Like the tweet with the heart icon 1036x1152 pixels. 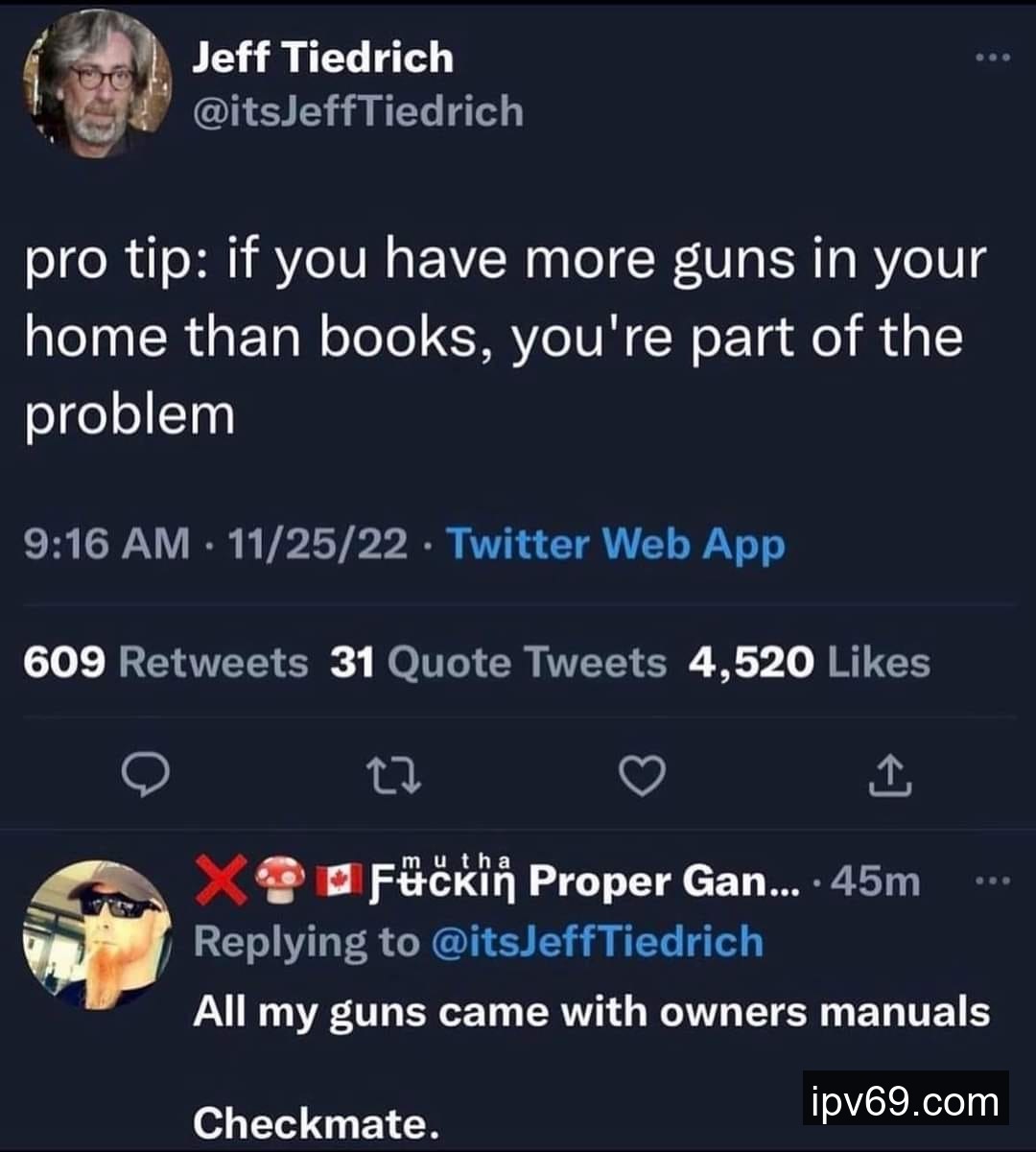coord(641,775)
